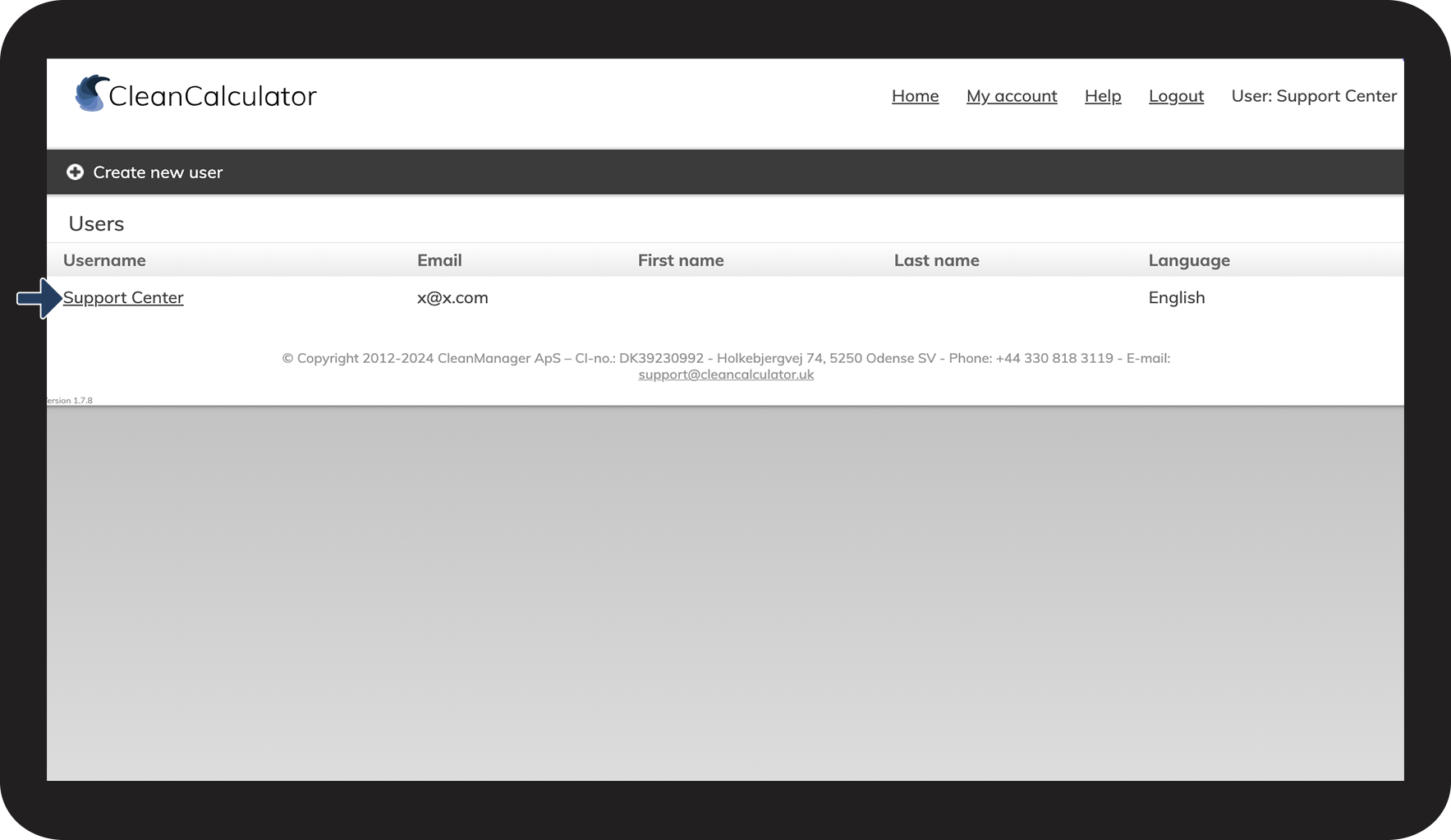1451x840 pixels.
Task: Click the Email column header
Action: 439,260
